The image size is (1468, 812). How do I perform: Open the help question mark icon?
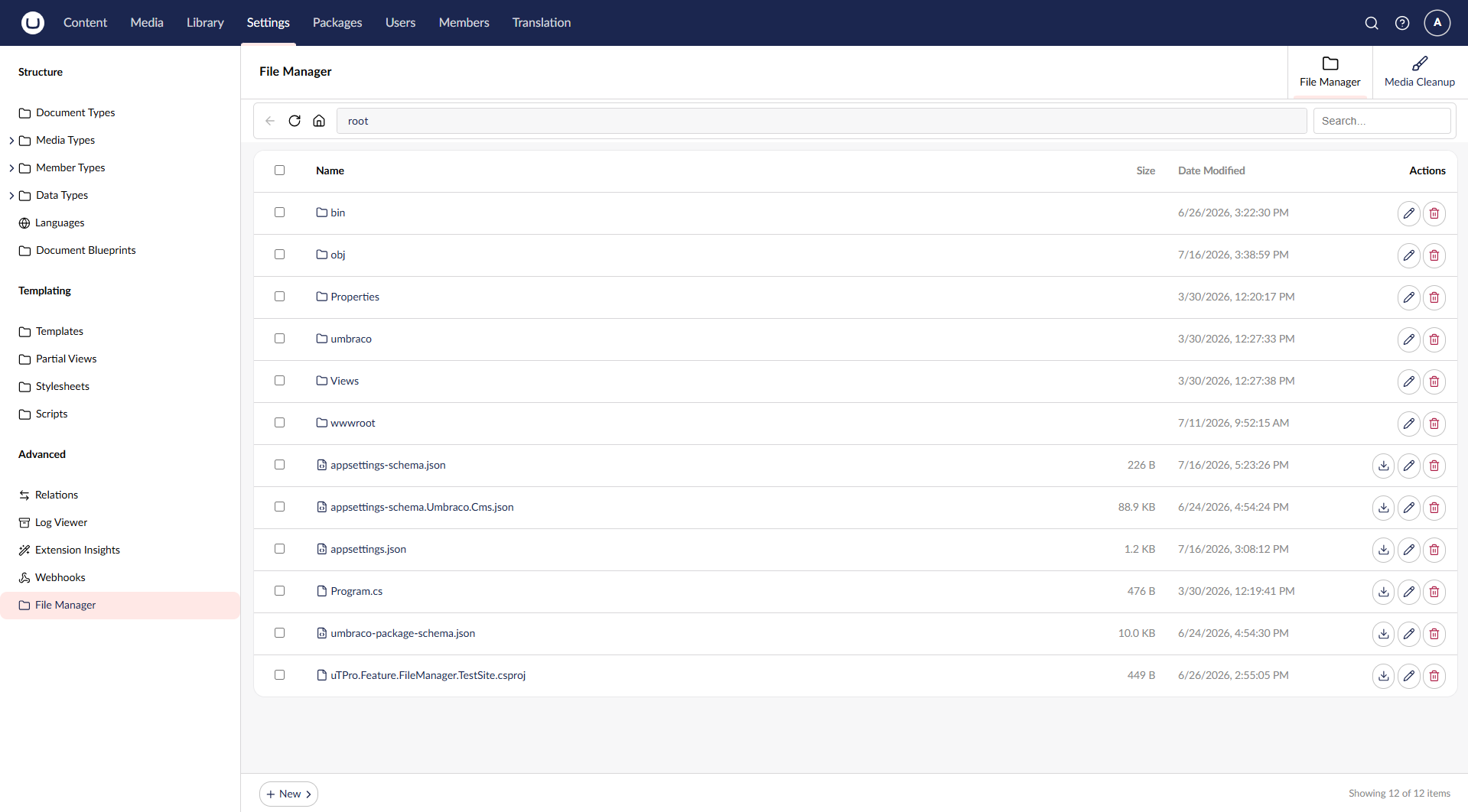(1402, 23)
